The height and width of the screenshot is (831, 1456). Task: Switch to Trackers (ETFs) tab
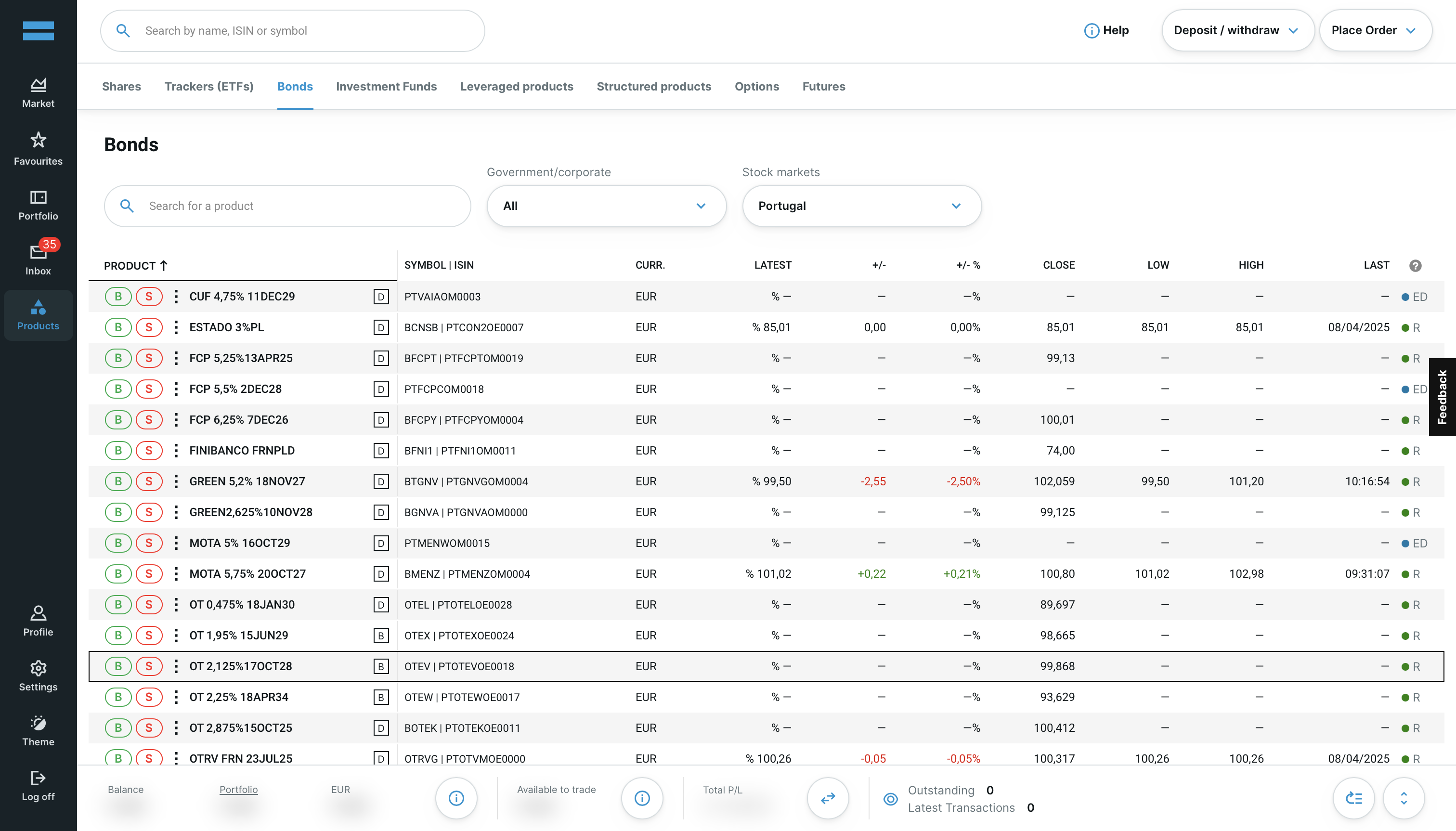(x=209, y=87)
